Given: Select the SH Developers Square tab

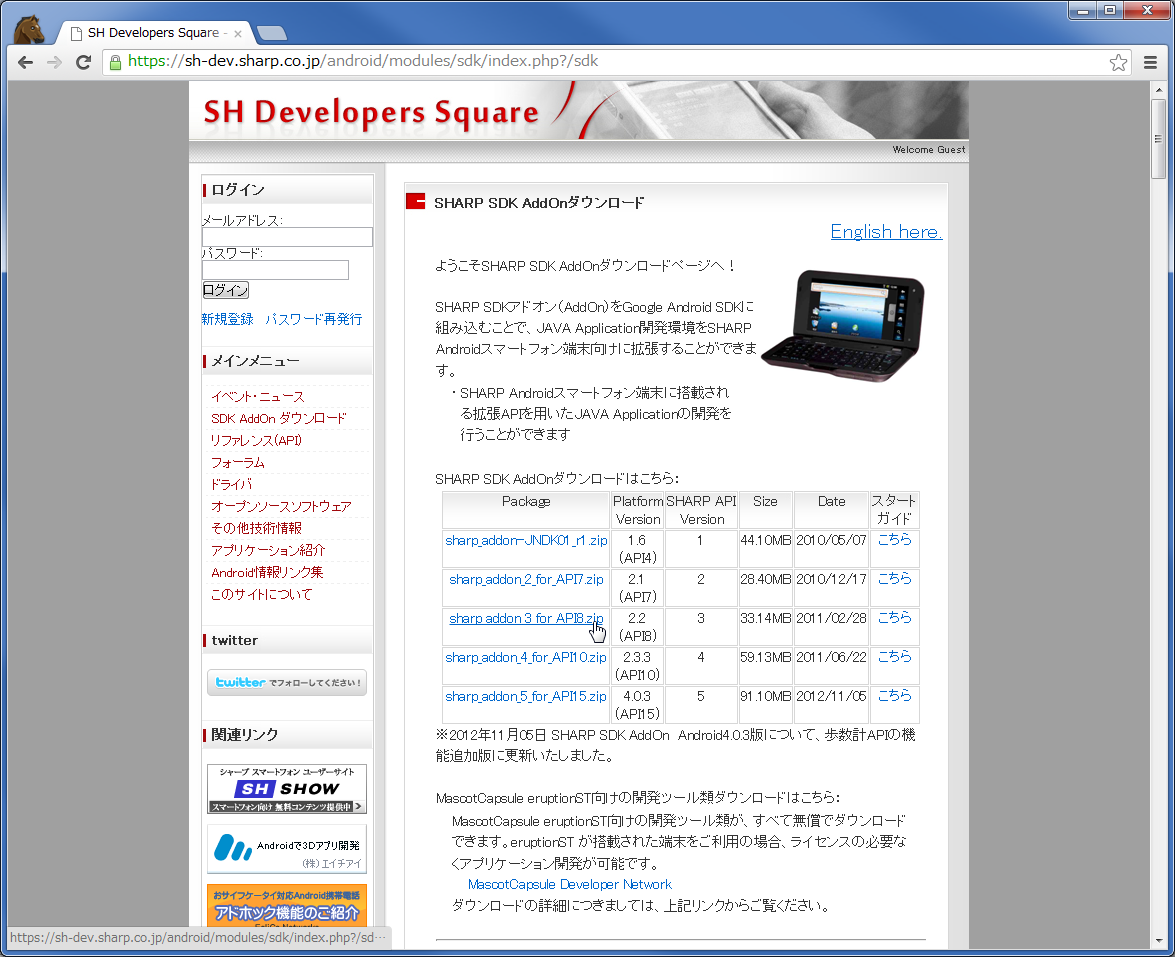Looking at the screenshot, I should (x=154, y=33).
